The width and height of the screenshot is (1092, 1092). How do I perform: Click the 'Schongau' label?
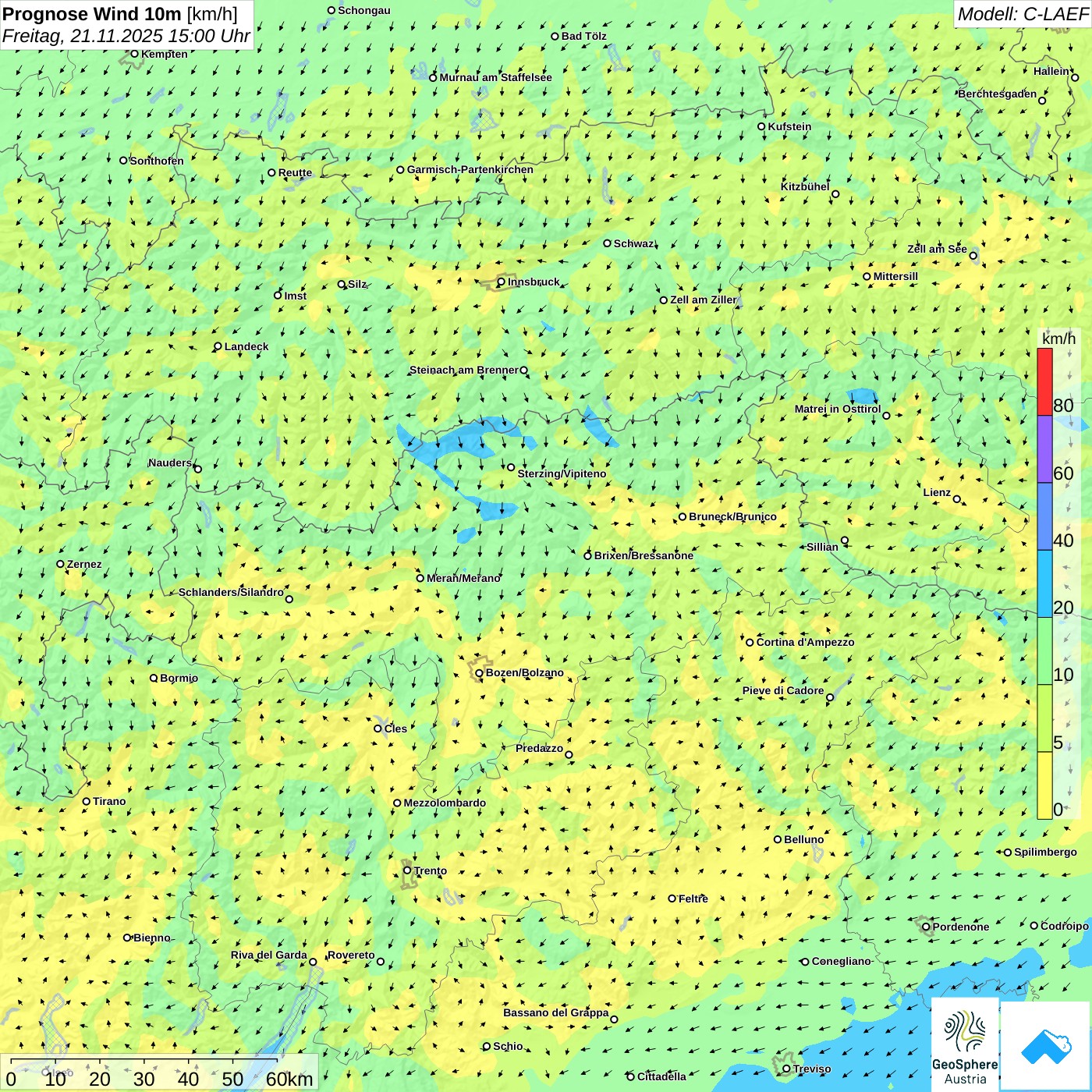pyautogui.click(x=364, y=10)
